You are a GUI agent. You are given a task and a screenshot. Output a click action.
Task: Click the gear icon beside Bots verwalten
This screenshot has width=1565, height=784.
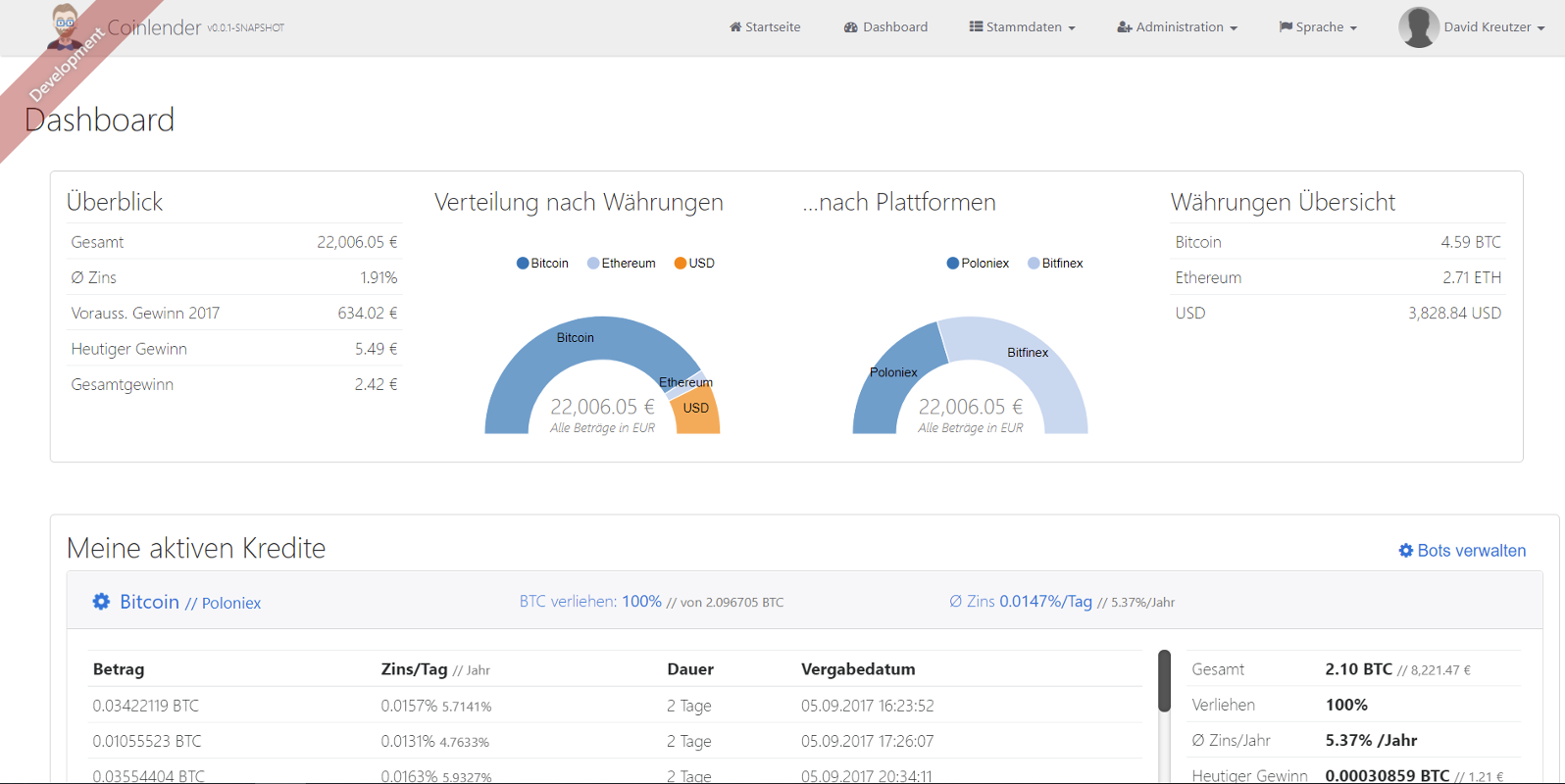coord(1406,551)
